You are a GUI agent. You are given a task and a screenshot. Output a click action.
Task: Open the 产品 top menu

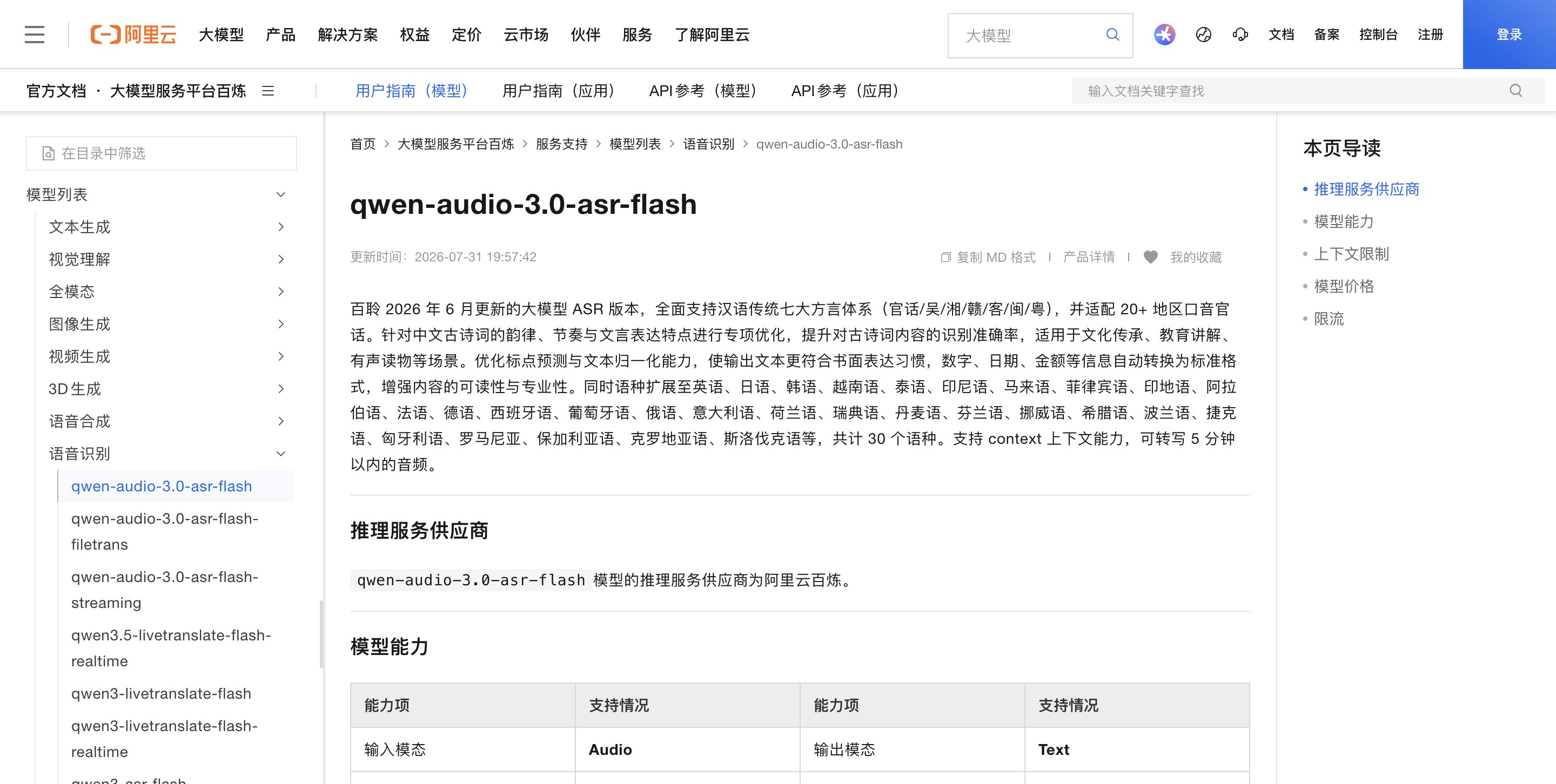pos(280,35)
